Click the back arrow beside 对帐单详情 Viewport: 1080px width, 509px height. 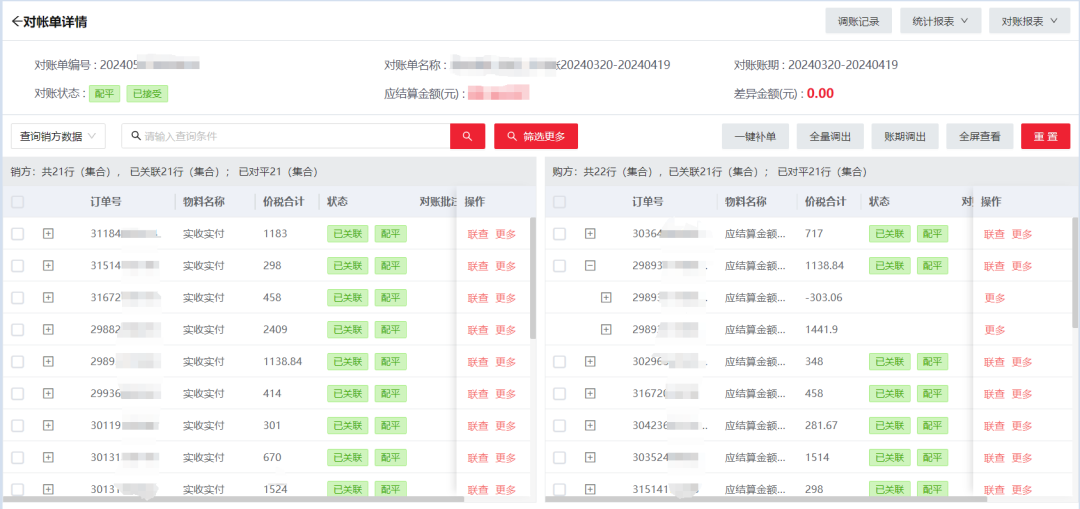(16, 21)
